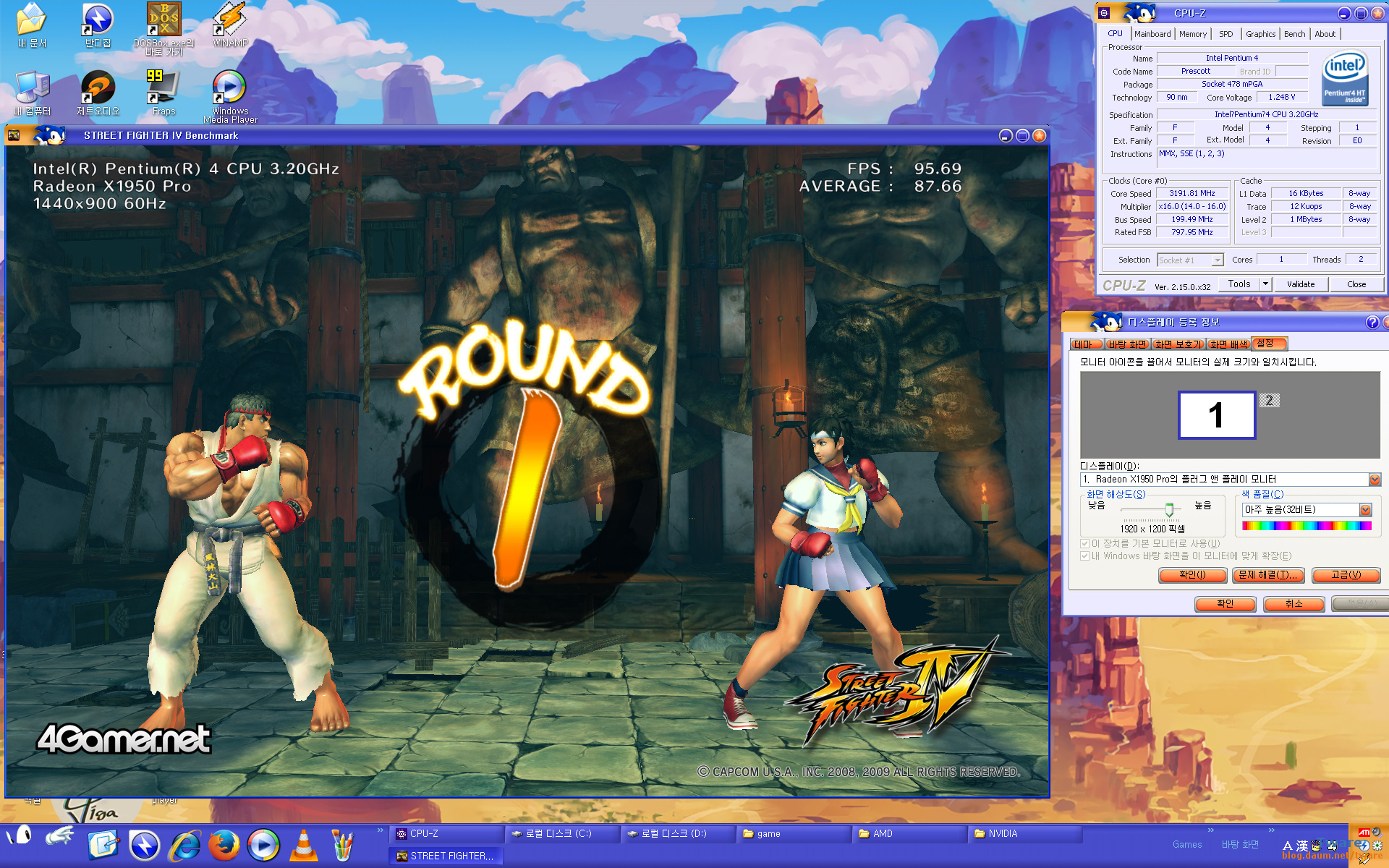Screen dimensions: 1389x868
Task: Click the Winamp tray icon
Action: pyautogui.click(x=1364, y=859)
